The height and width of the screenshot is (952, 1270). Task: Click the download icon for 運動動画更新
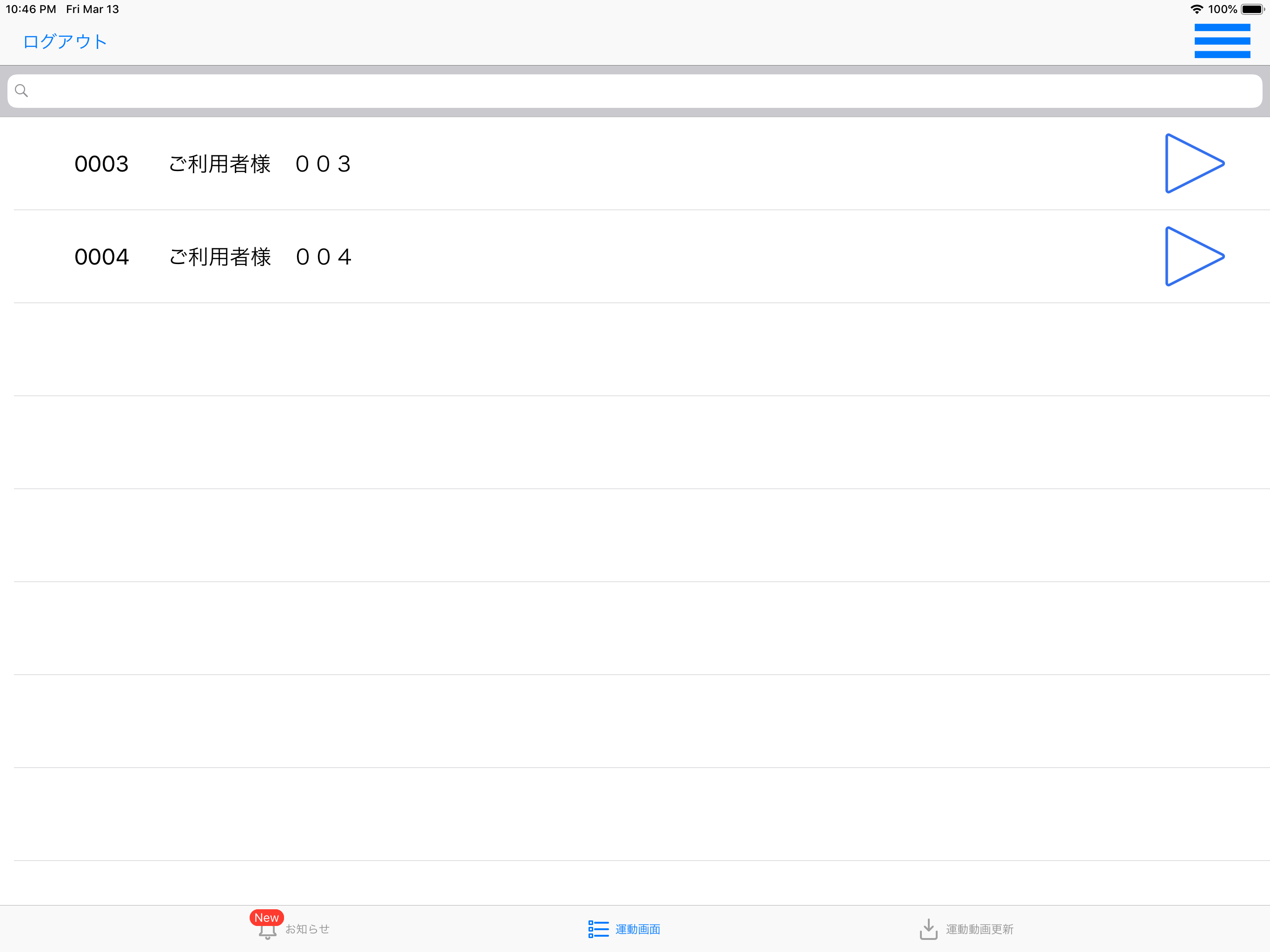pos(928,929)
